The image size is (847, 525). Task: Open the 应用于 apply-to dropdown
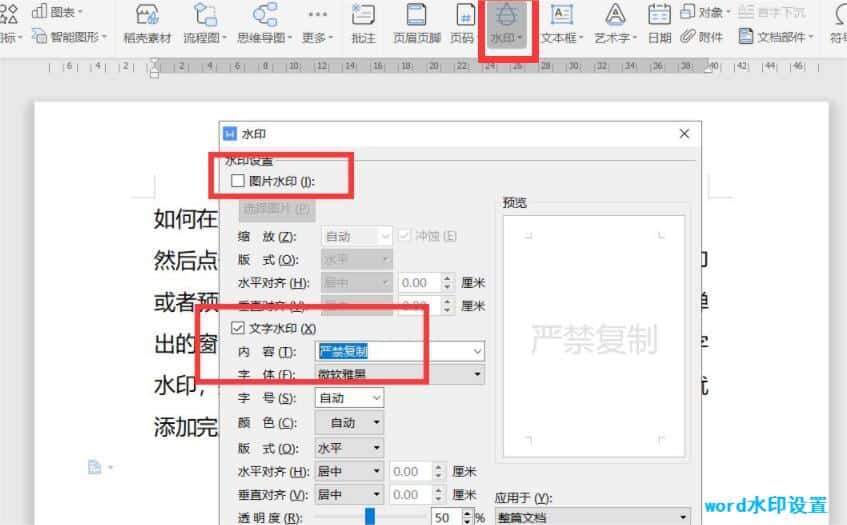593,517
